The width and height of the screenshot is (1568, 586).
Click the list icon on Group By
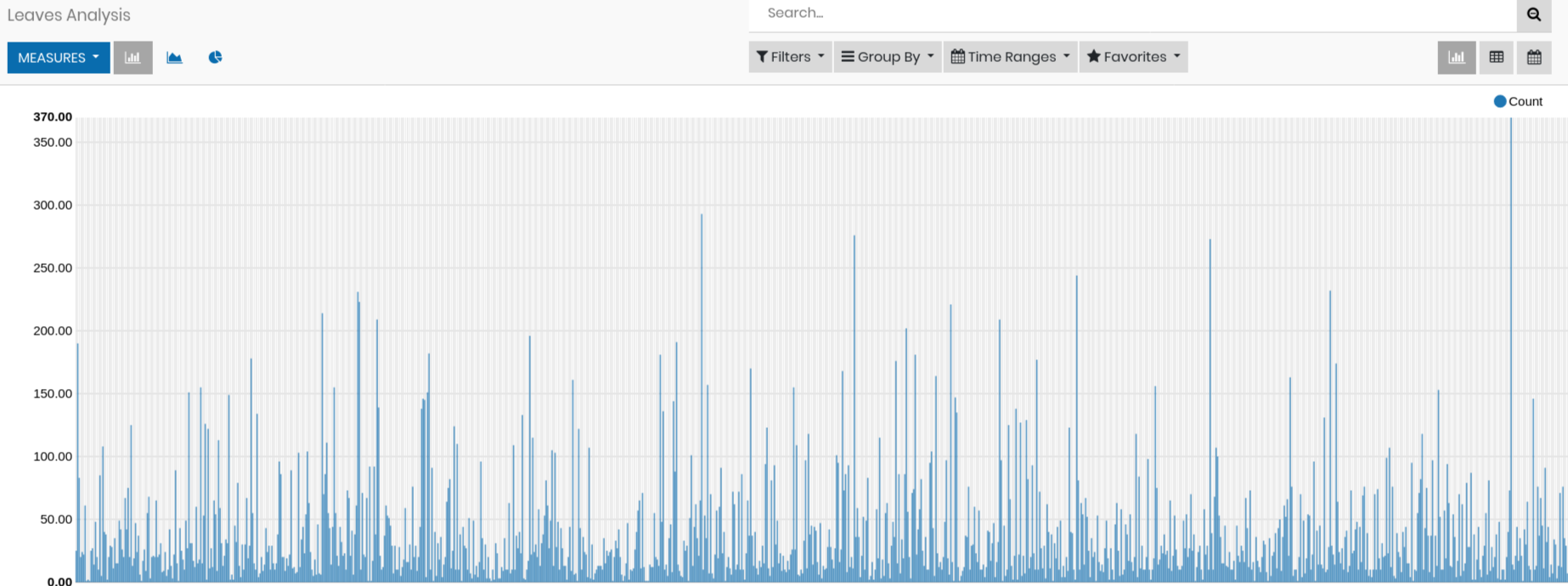(x=847, y=57)
